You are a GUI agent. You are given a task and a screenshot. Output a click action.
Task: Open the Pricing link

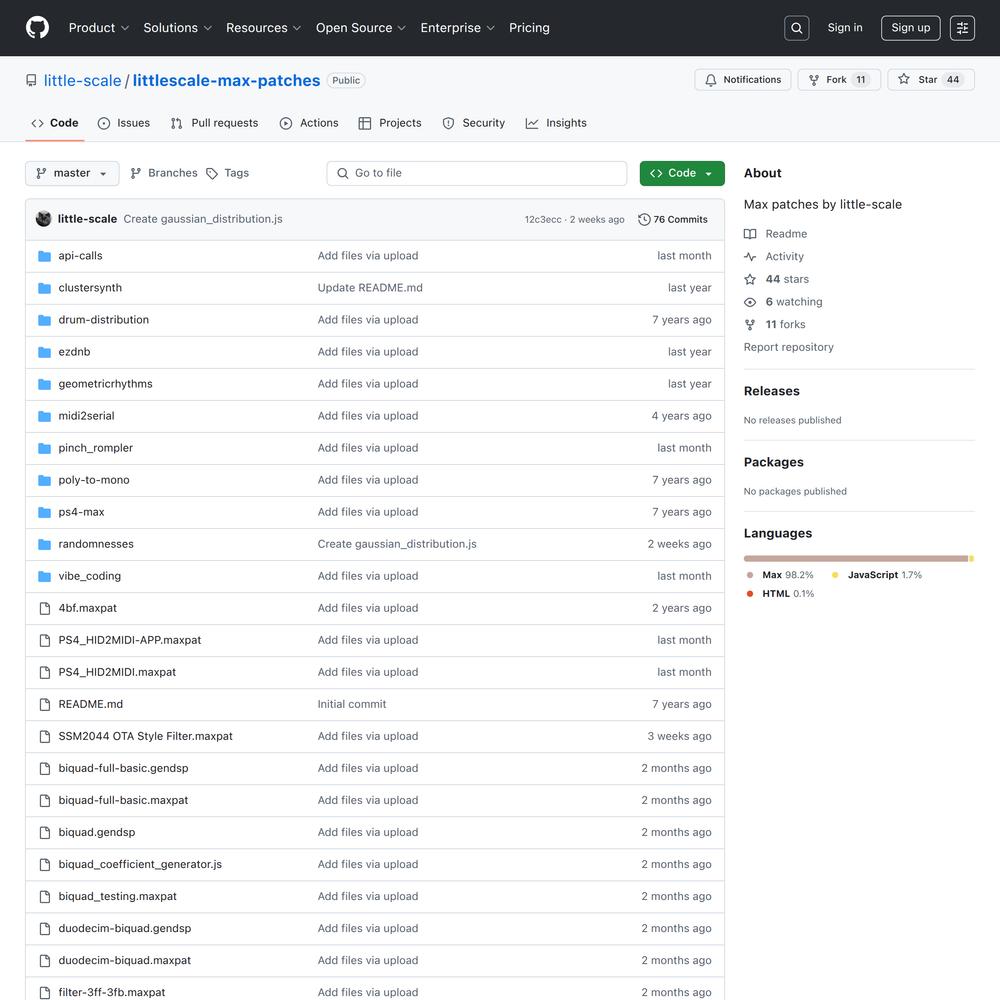529,28
